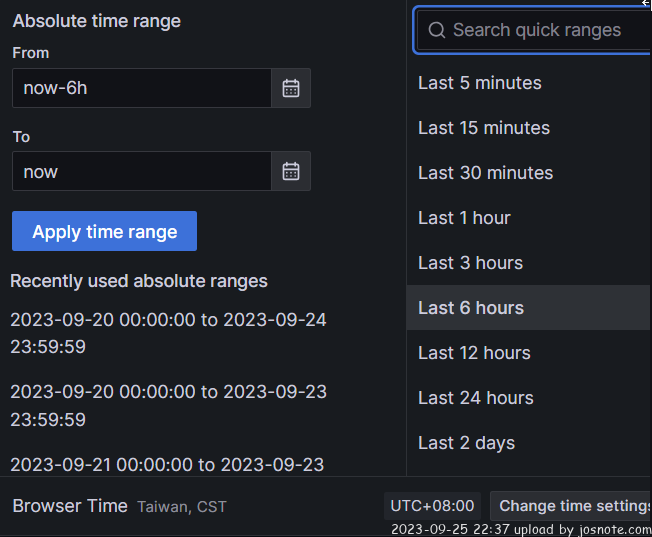Viewport: 652px width, 537px height.
Task: Choose Last 24 hours option
Action: 475,398
